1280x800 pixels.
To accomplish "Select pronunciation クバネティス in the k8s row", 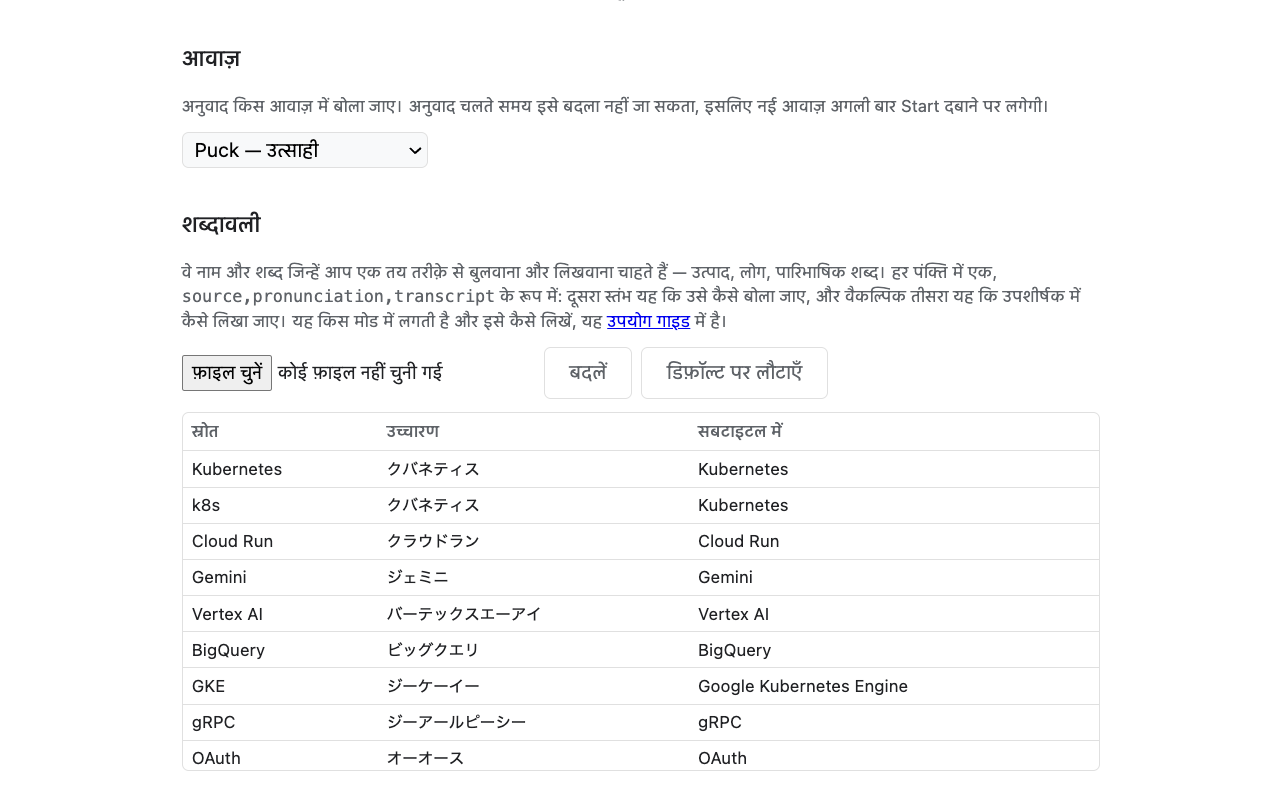I will [x=533, y=505].
